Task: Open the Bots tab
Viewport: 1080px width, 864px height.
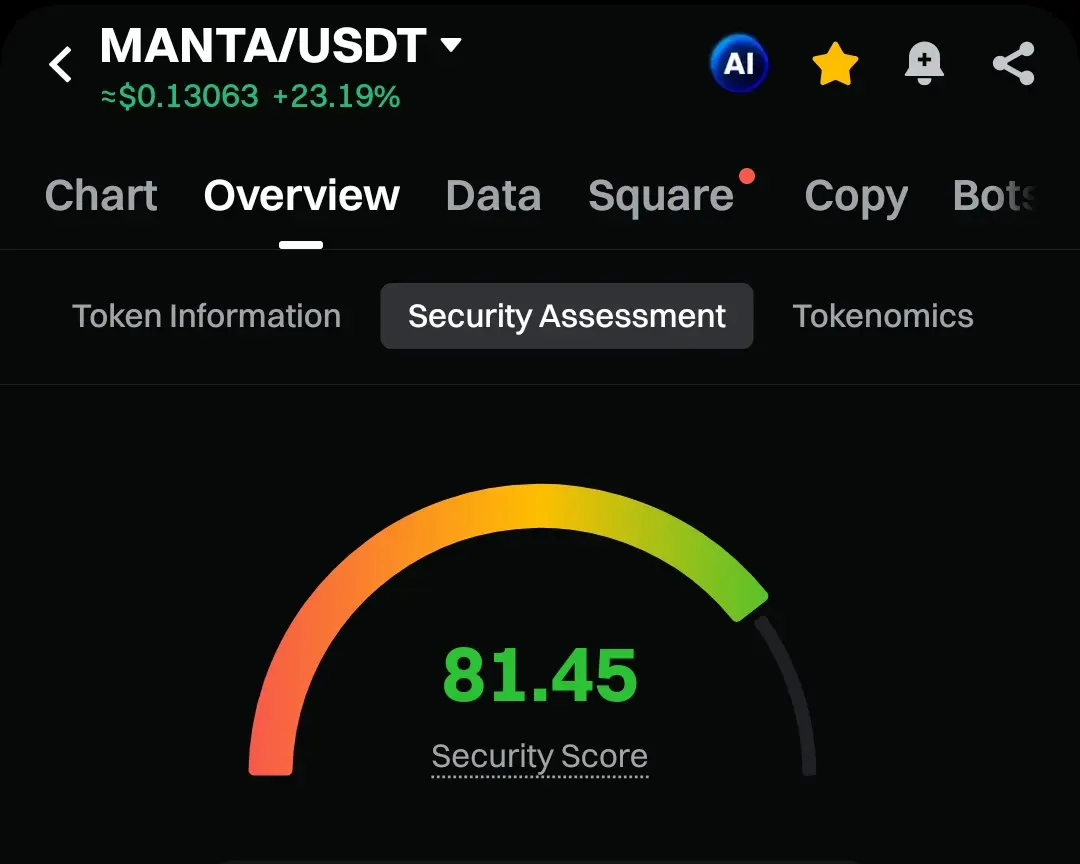Action: tap(995, 196)
